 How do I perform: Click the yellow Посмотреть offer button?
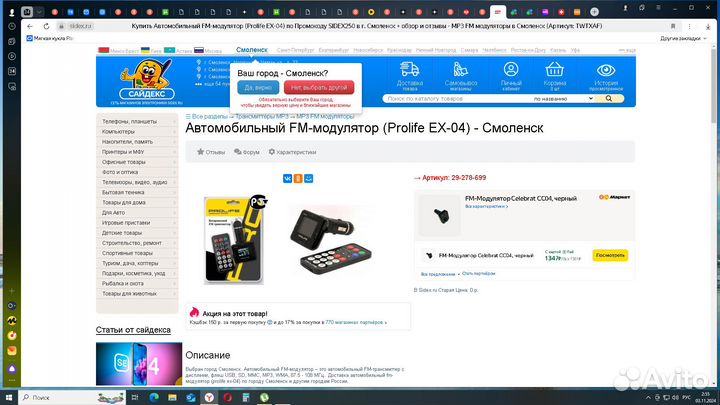click(x=610, y=255)
